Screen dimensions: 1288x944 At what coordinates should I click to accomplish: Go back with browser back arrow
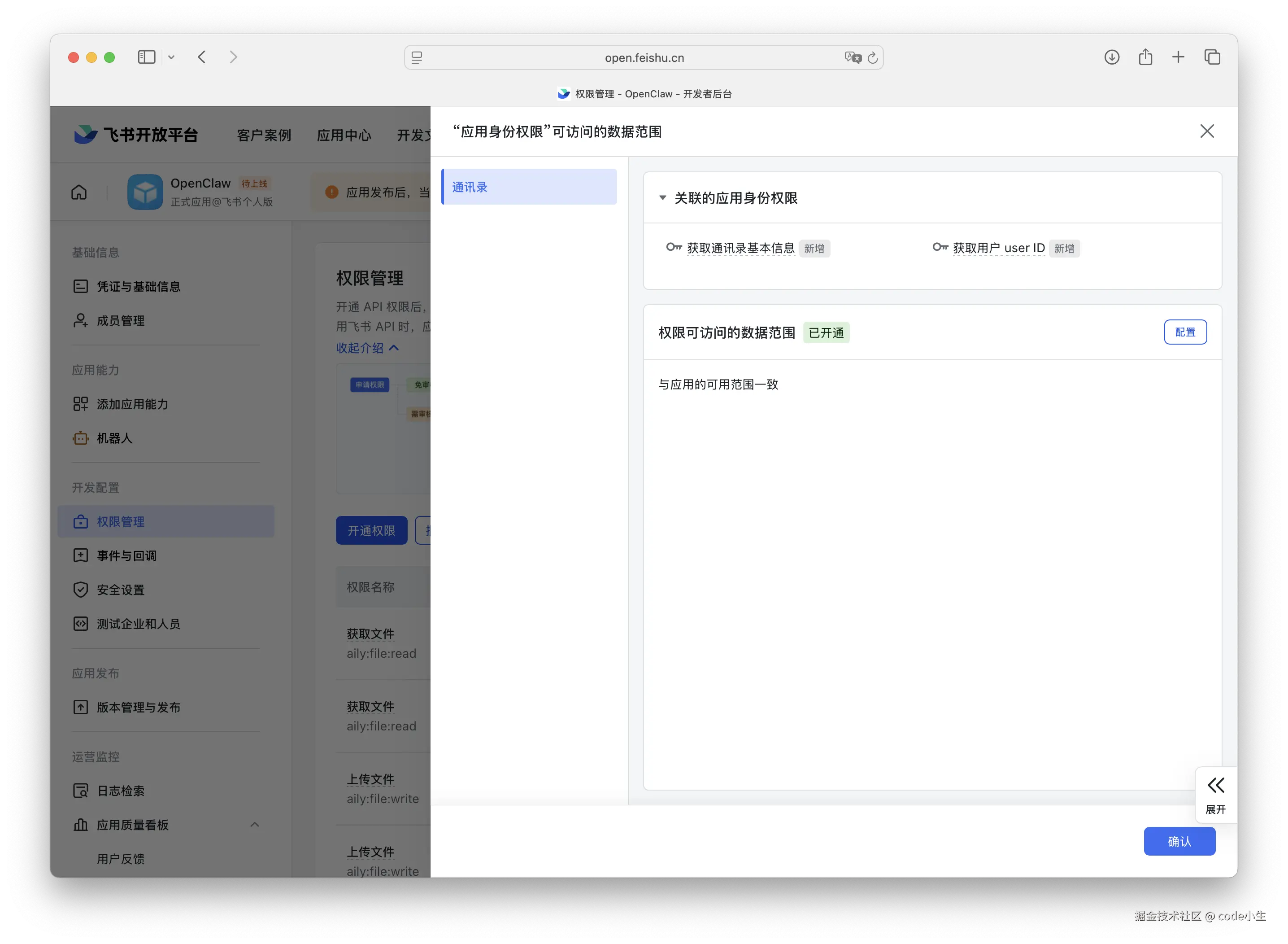[x=202, y=57]
